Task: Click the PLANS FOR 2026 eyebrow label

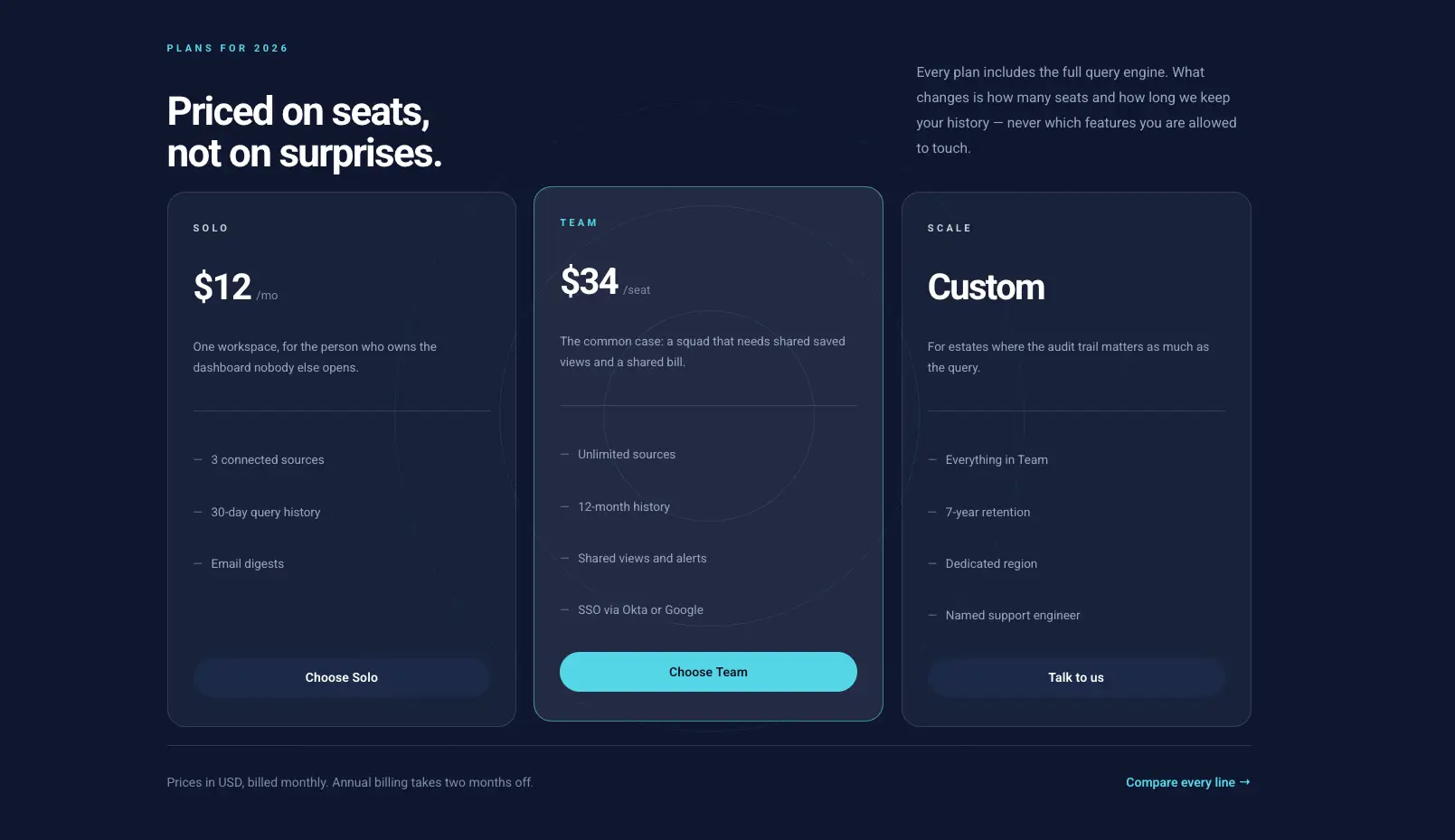Action: coord(227,48)
